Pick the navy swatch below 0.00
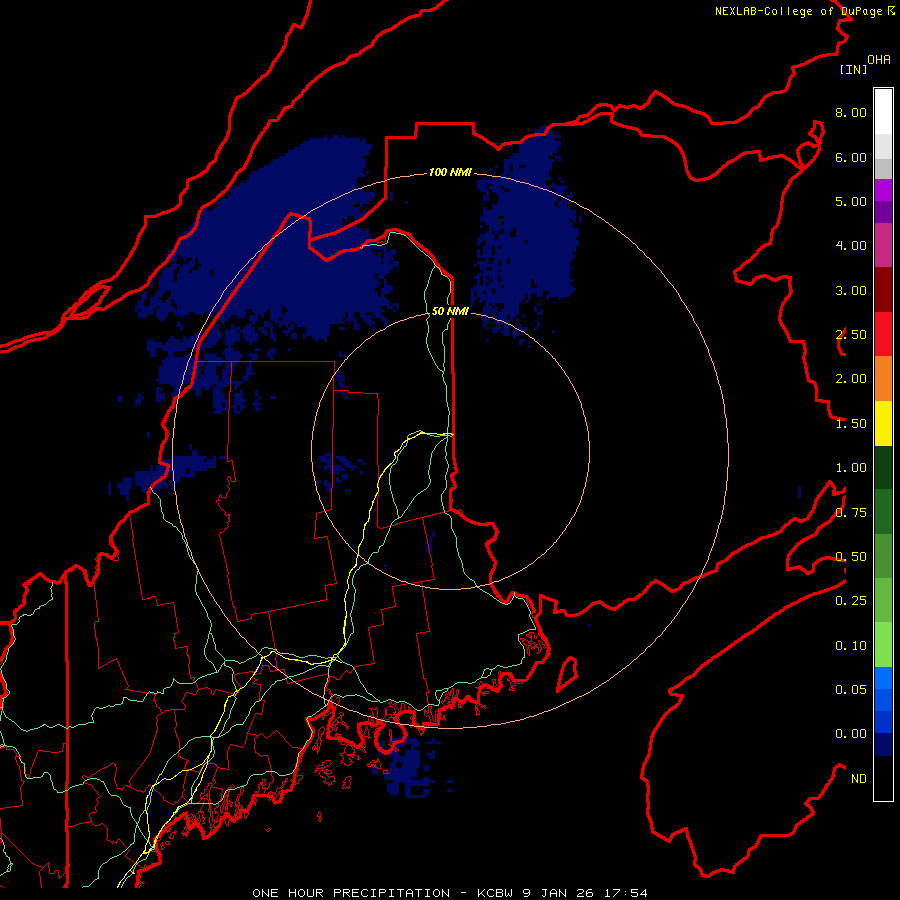Image resolution: width=900 pixels, height=900 pixels. [883, 744]
